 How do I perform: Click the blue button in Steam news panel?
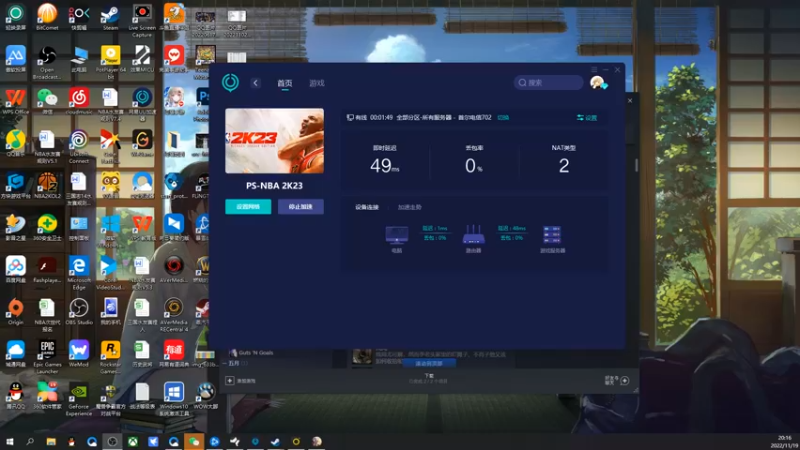[x=429, y=363]
